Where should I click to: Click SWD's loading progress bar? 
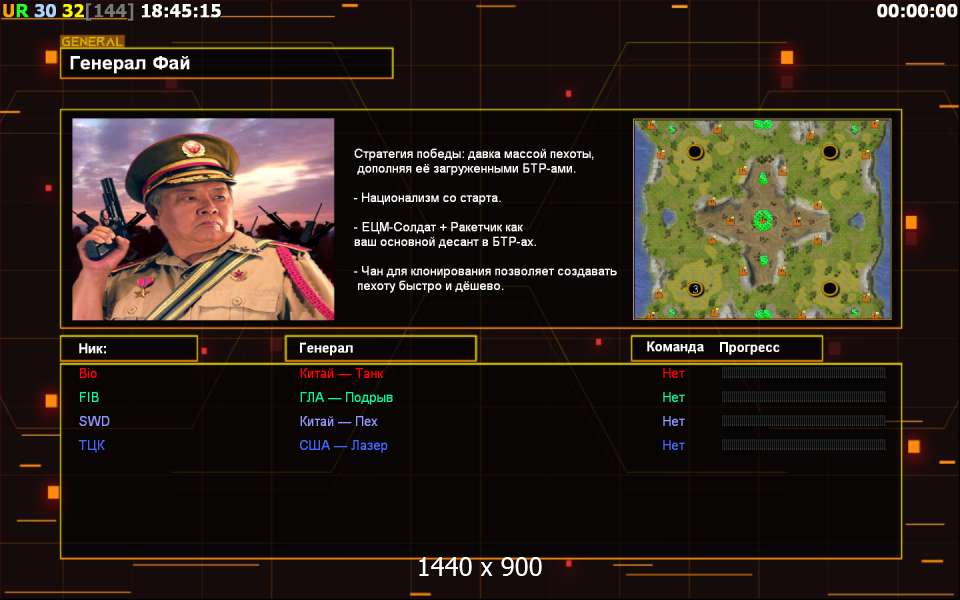coord(804,421)
